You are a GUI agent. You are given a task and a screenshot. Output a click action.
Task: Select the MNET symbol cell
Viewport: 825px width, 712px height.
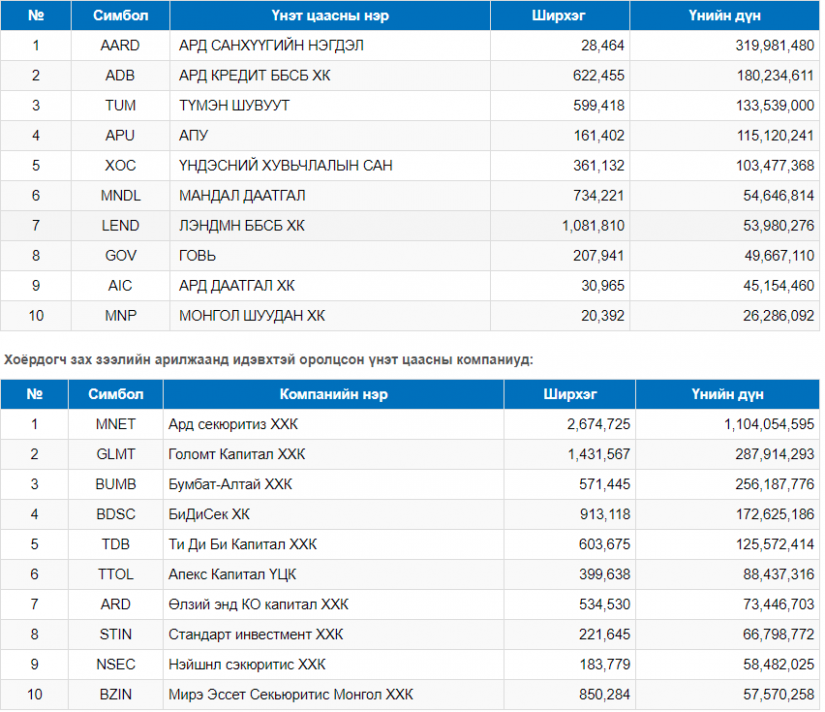(115, 424)
